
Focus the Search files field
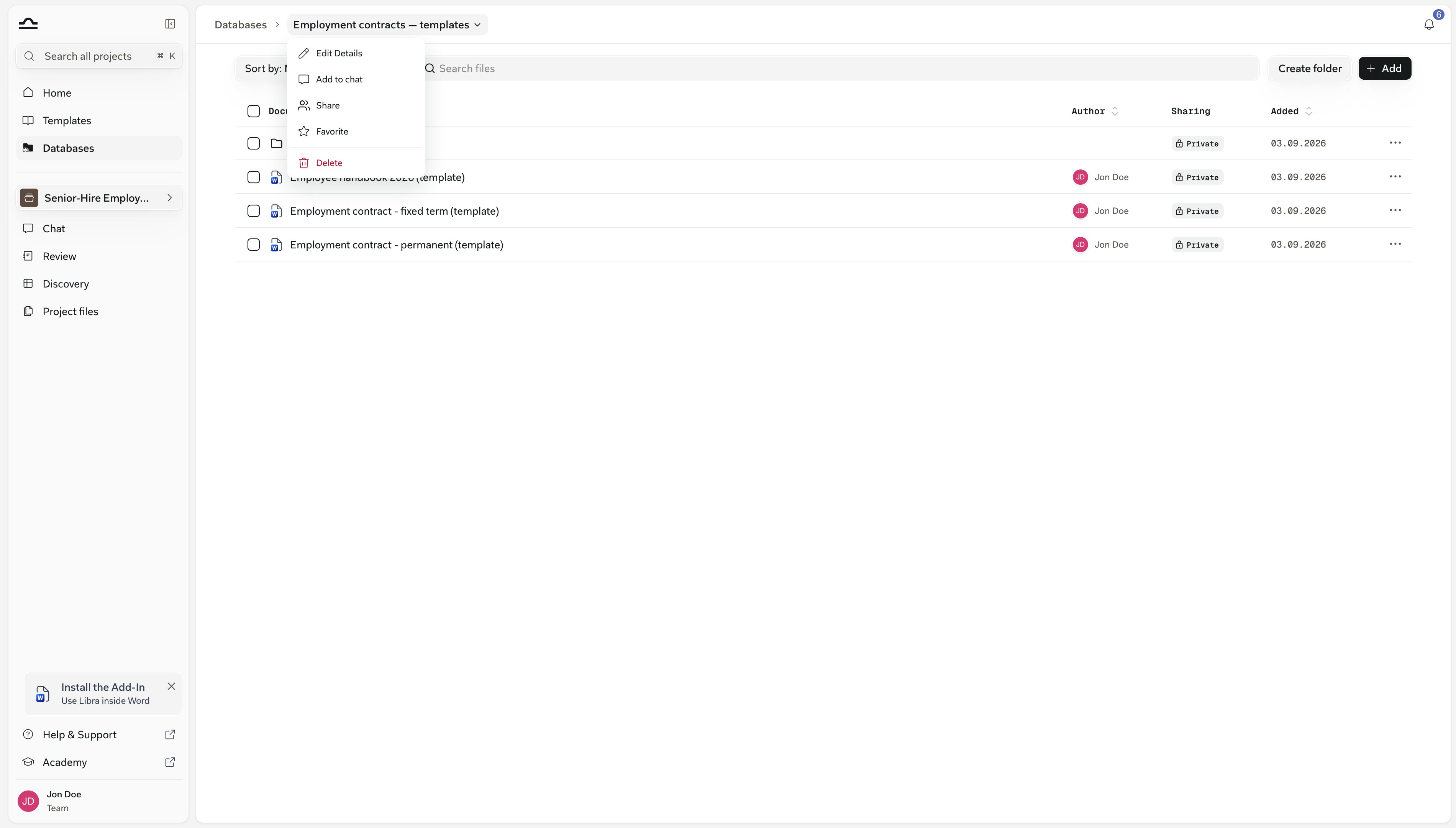(838, 68)
